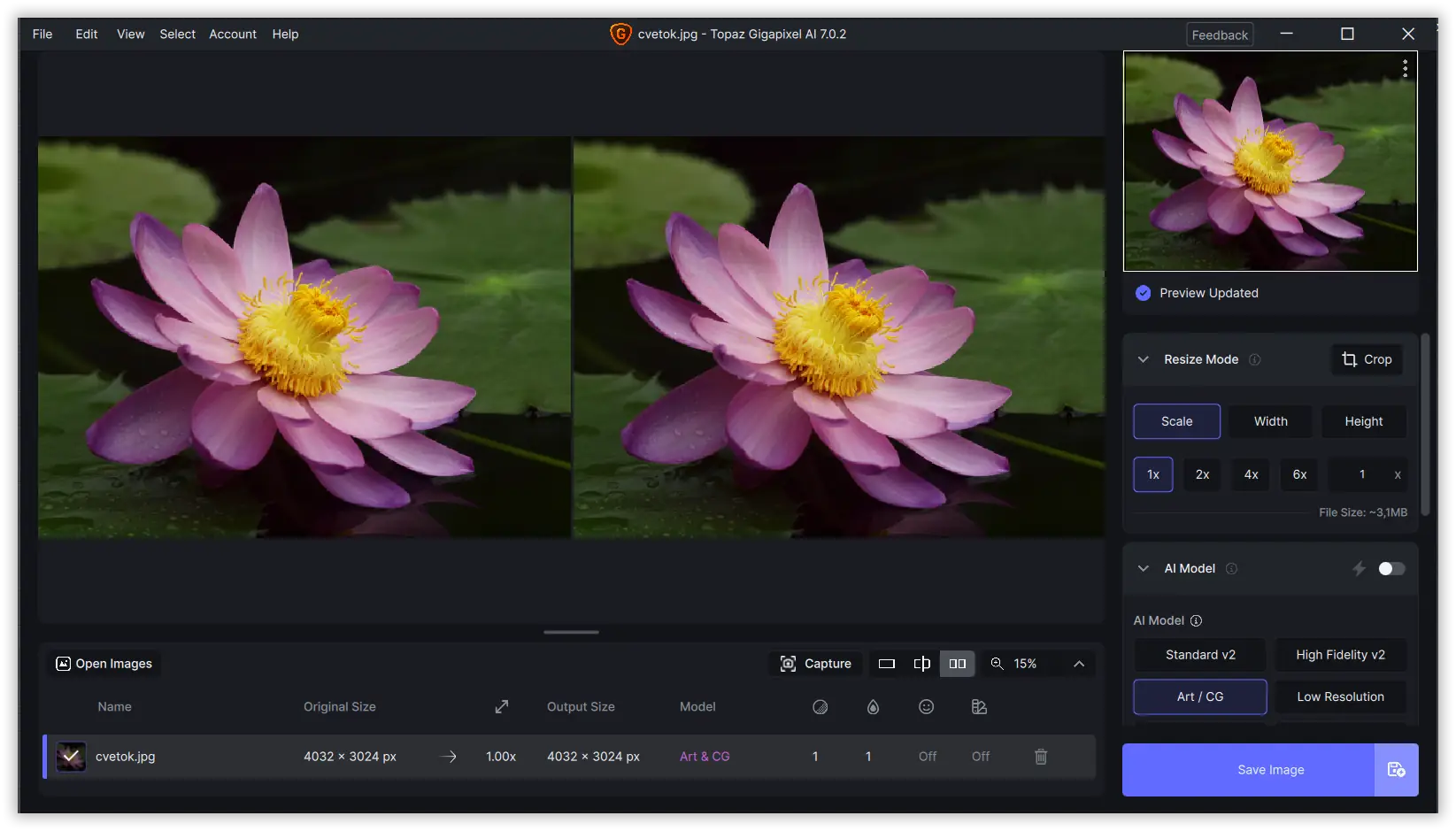Collapse the AI Model section

[1143, 568]
